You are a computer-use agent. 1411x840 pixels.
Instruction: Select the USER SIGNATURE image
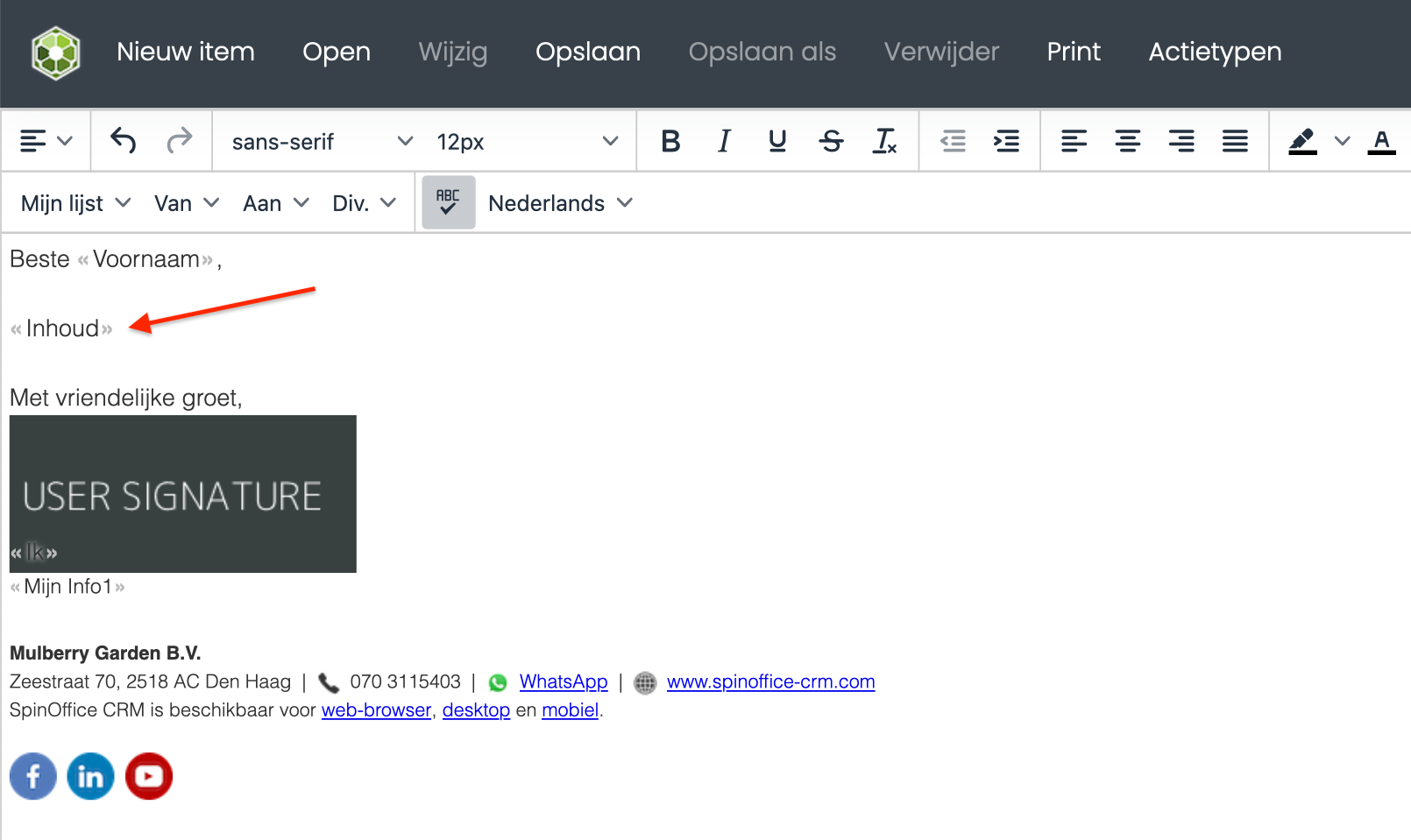183,494
